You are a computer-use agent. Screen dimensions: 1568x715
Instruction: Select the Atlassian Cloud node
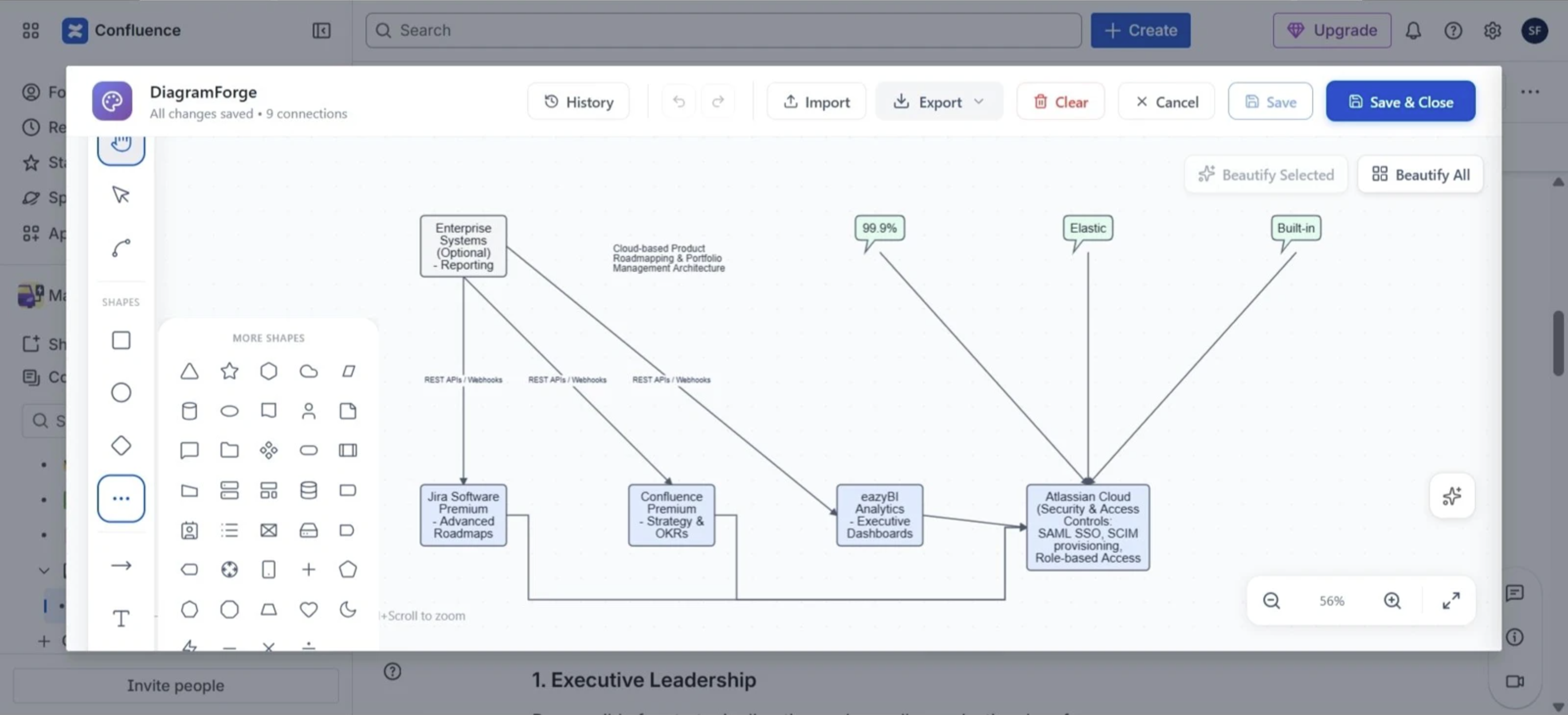[1088, 527]
